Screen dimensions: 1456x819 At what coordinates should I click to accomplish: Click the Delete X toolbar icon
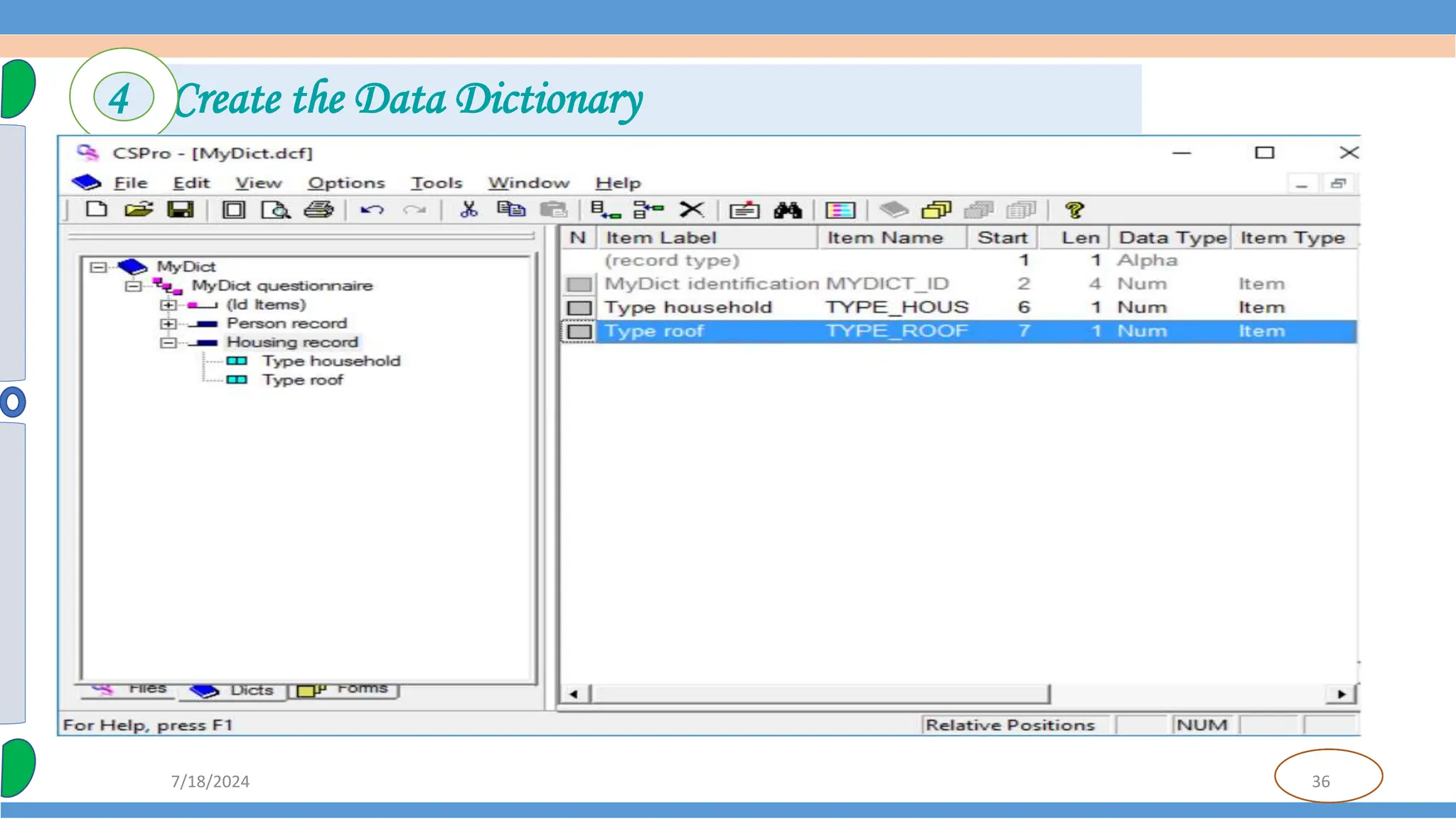pos(691,210)
